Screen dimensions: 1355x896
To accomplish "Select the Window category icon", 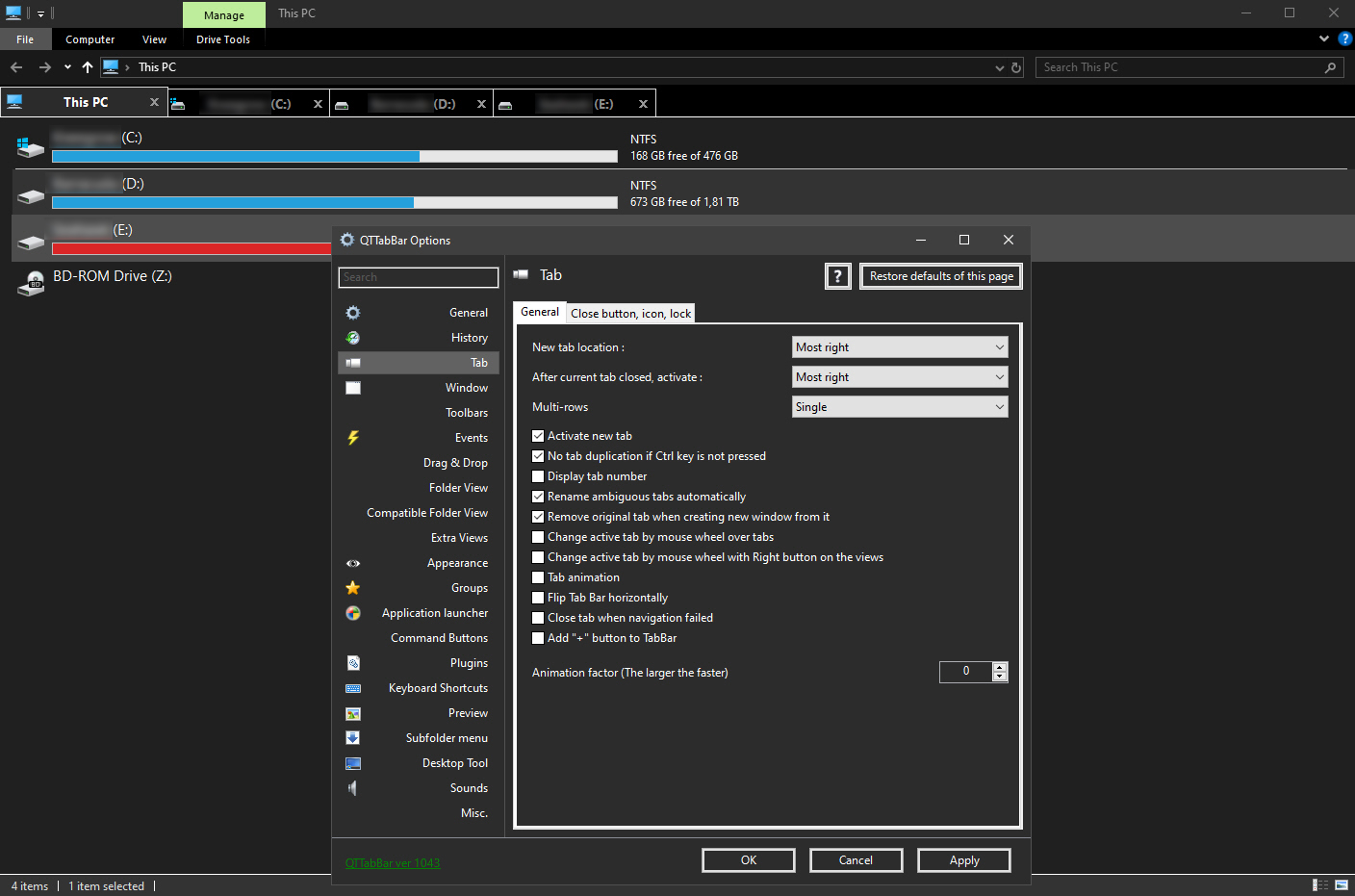I will point(353,388).
